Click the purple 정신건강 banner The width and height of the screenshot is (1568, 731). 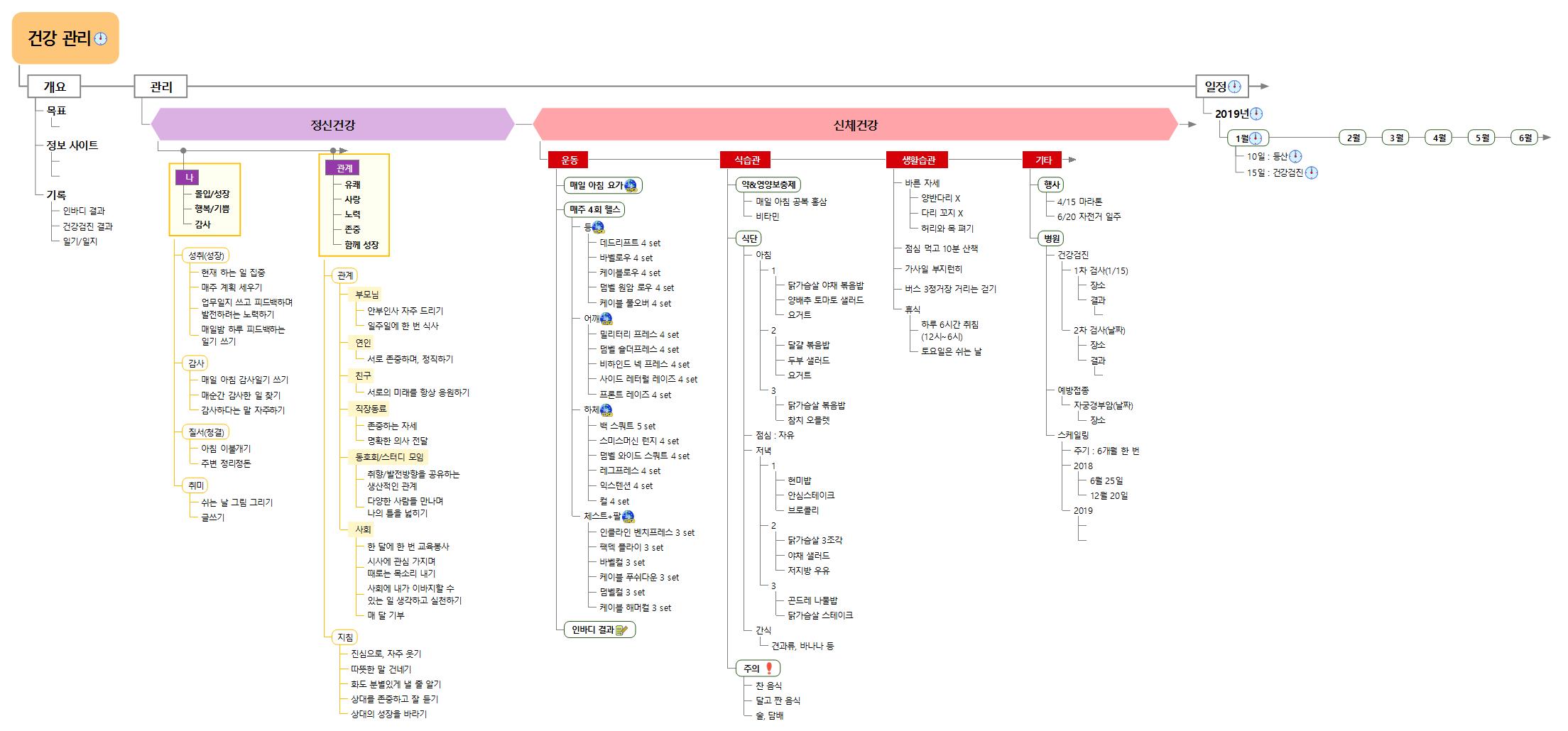pyautogui.click(x=332, y=125)
